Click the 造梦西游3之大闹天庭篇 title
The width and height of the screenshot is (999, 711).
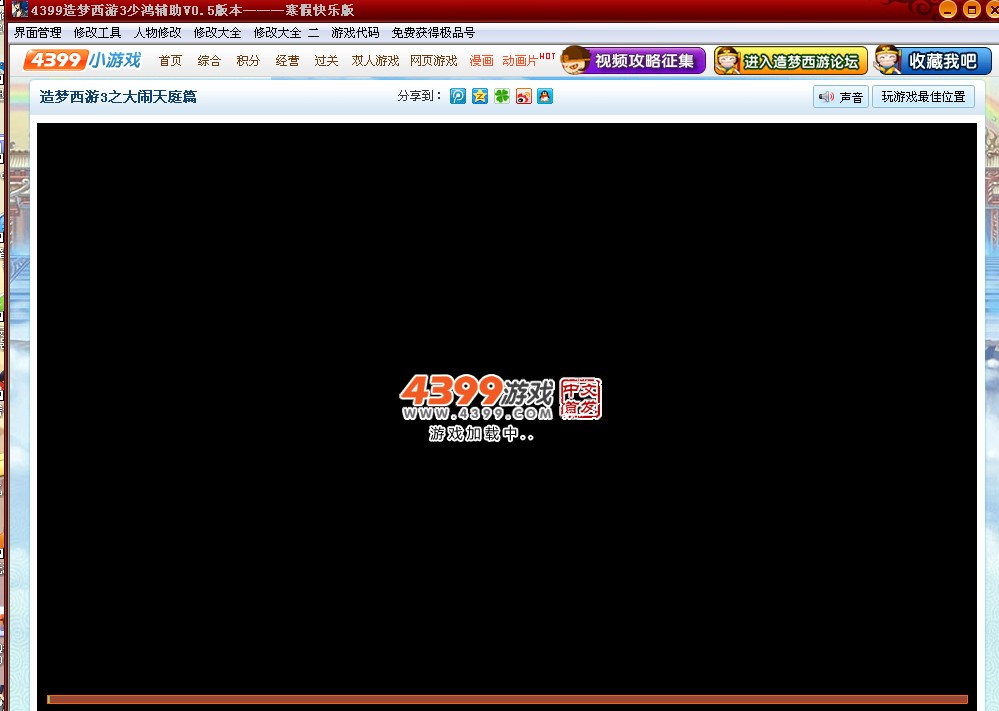tap(119, 97)
